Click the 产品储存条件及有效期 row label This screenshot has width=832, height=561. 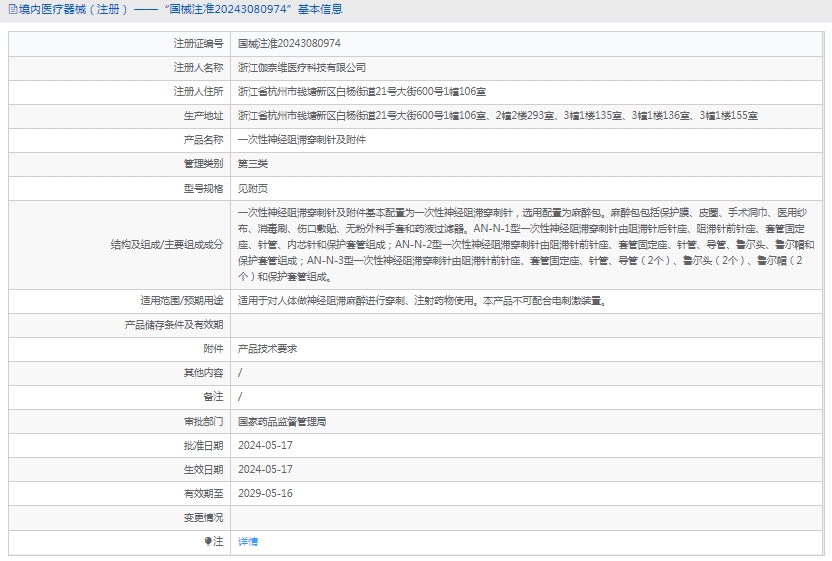(x=174, y=325)
